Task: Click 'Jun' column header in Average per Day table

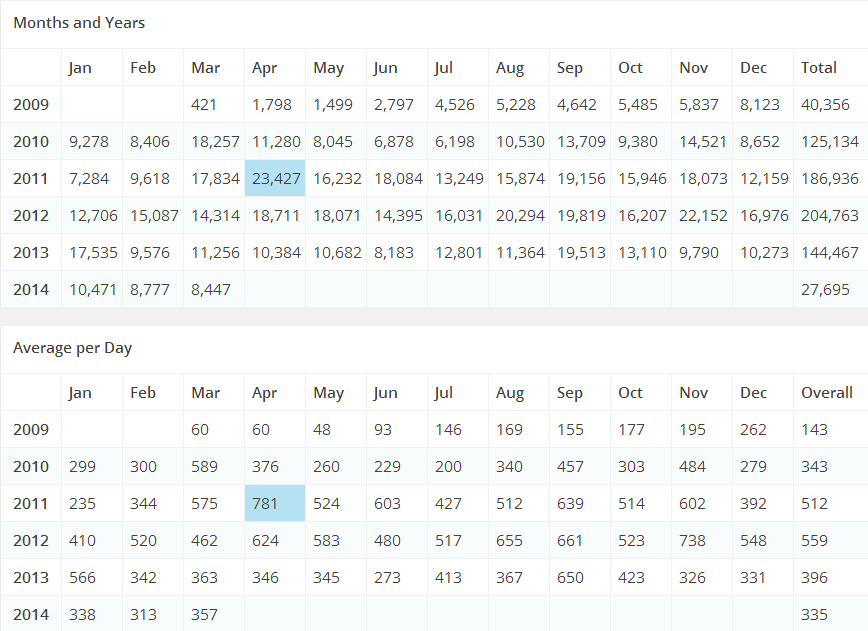Action: [385, 393]
